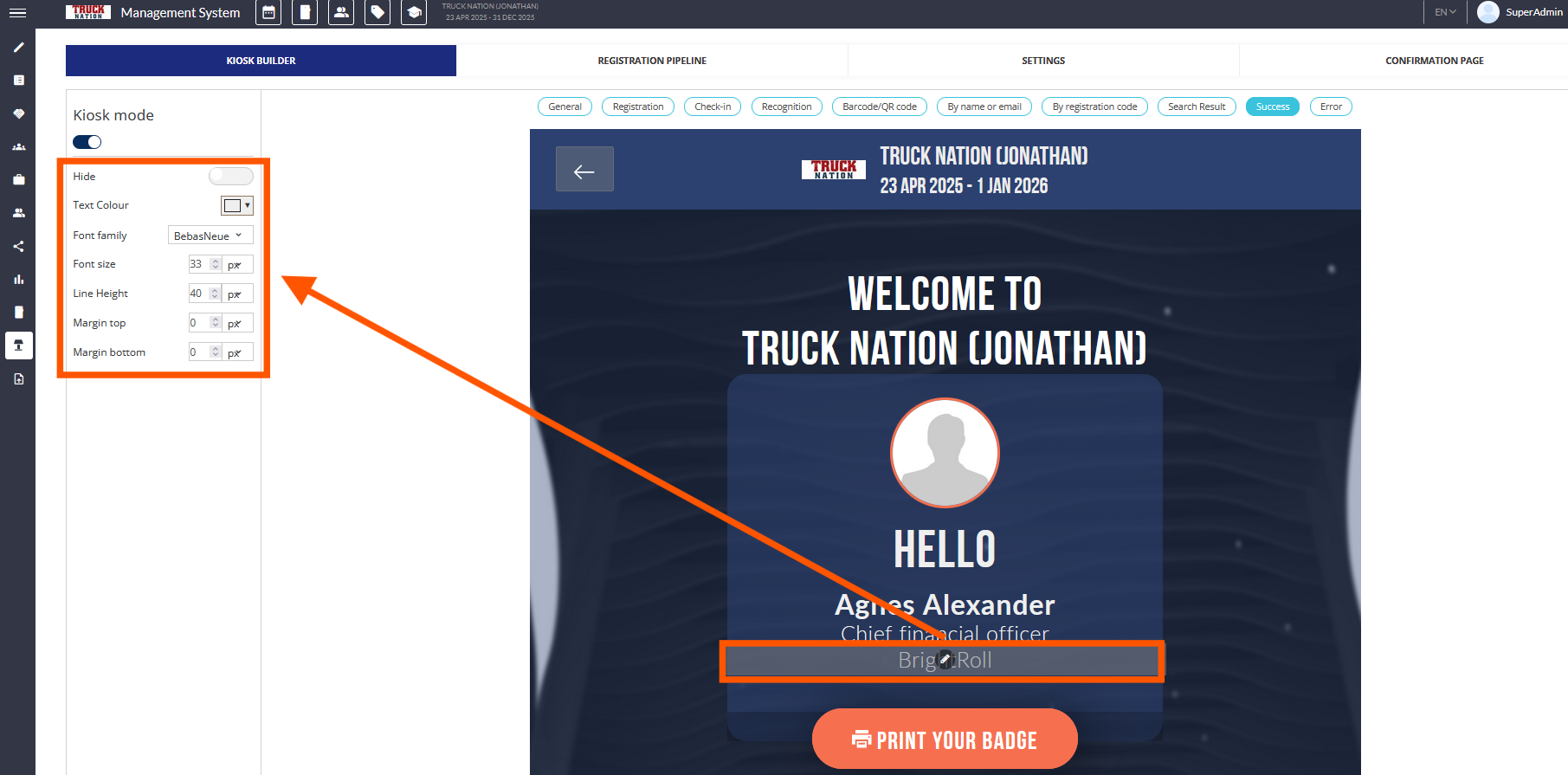Open the Text Colour picker swatch
The image size is (1568, 775).
pyautogui.click(x=236, y=206)
